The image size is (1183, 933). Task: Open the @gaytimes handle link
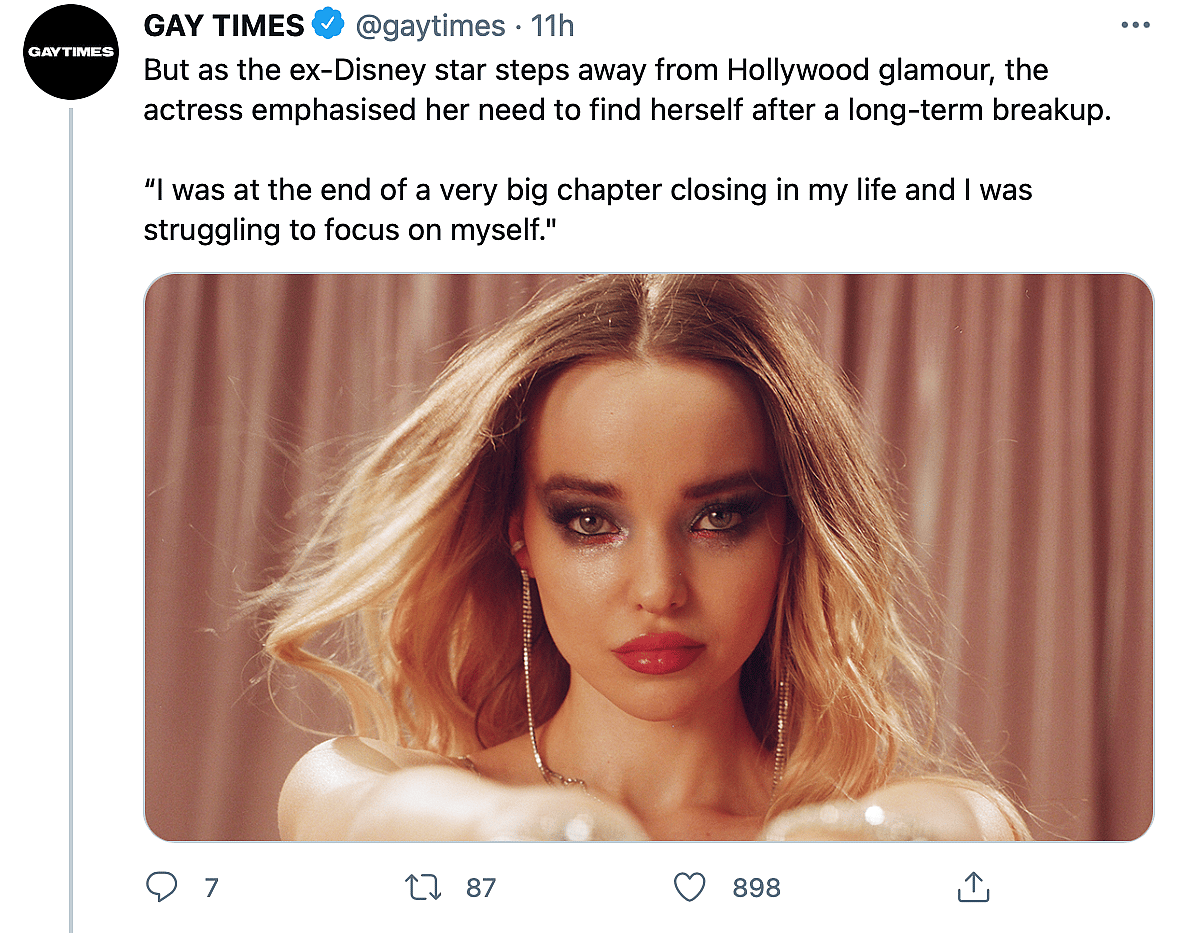[430, 26]
